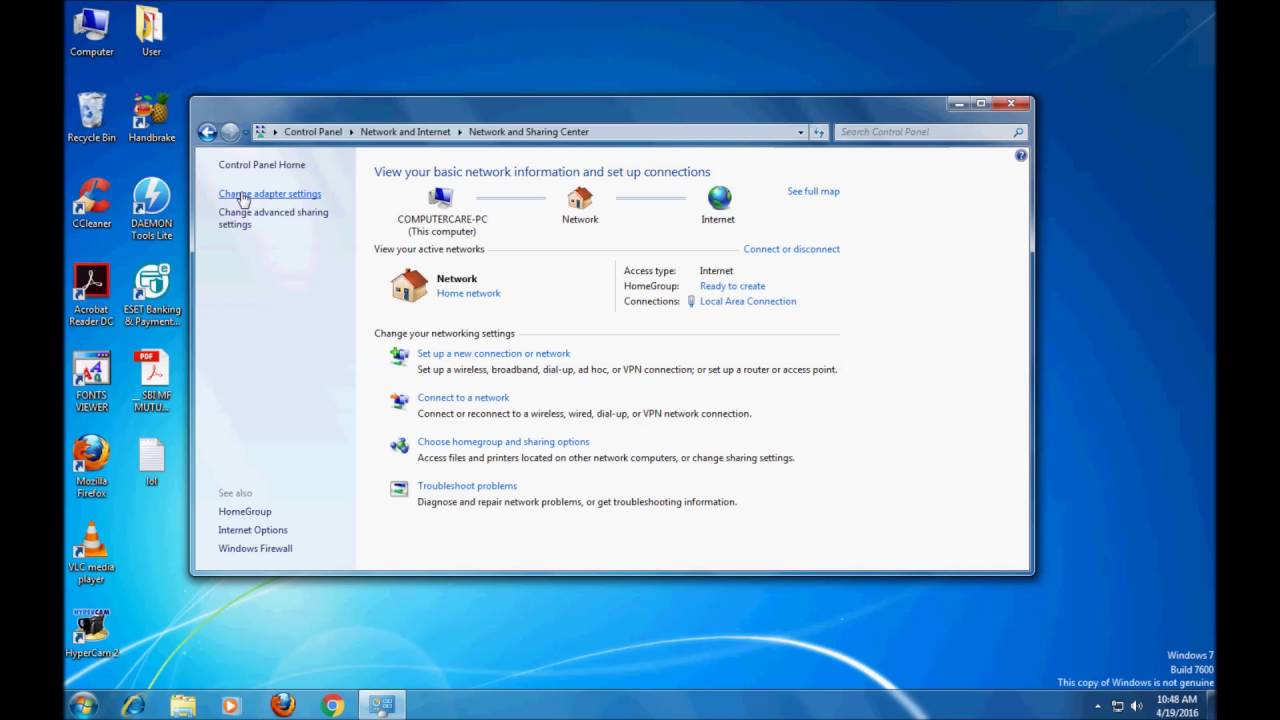Click the Connect to a network icon
This screenshot has height=720, width=1280.
click(399, 401)
